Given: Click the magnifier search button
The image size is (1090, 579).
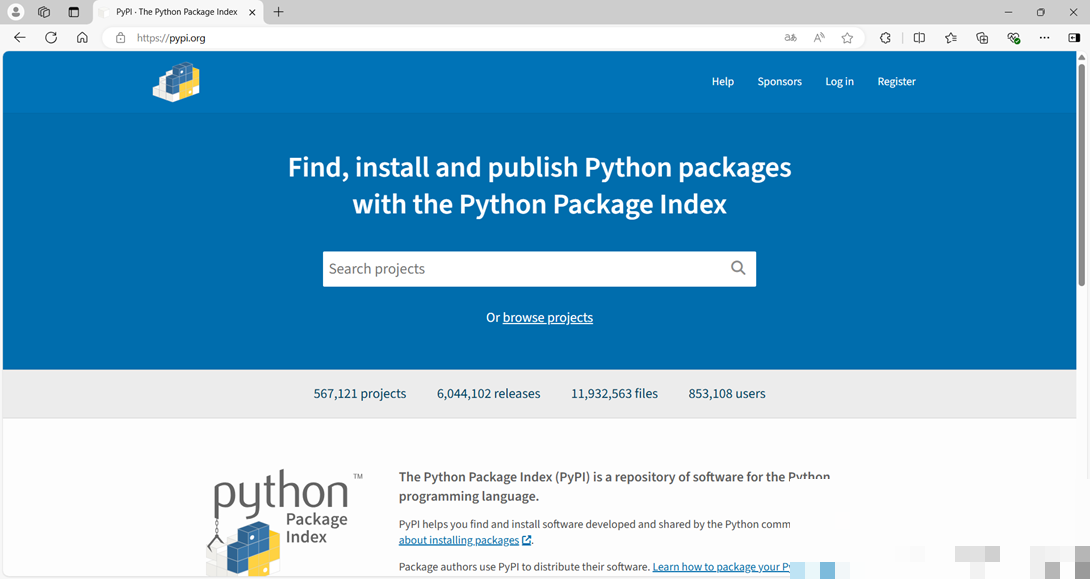Looking at the screenshot, I should [x=738, y=268].
